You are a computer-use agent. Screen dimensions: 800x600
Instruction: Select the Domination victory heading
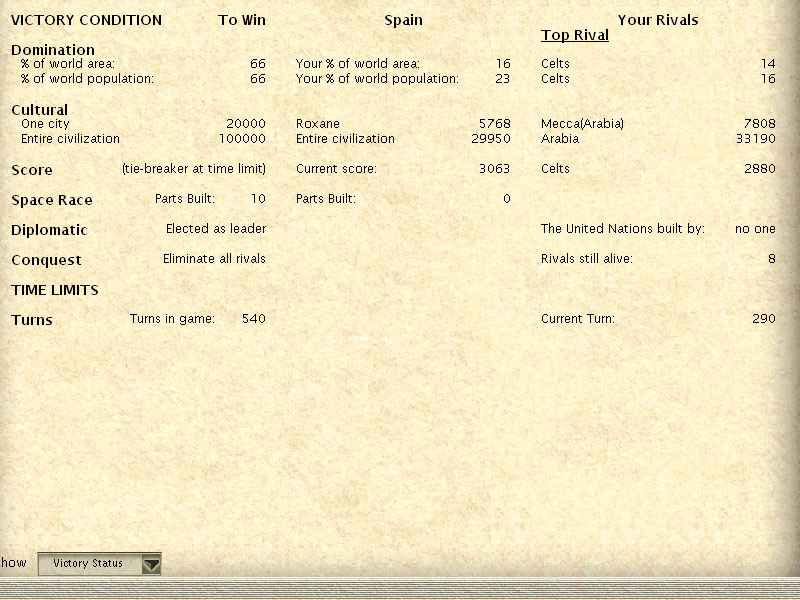(53, 50)
